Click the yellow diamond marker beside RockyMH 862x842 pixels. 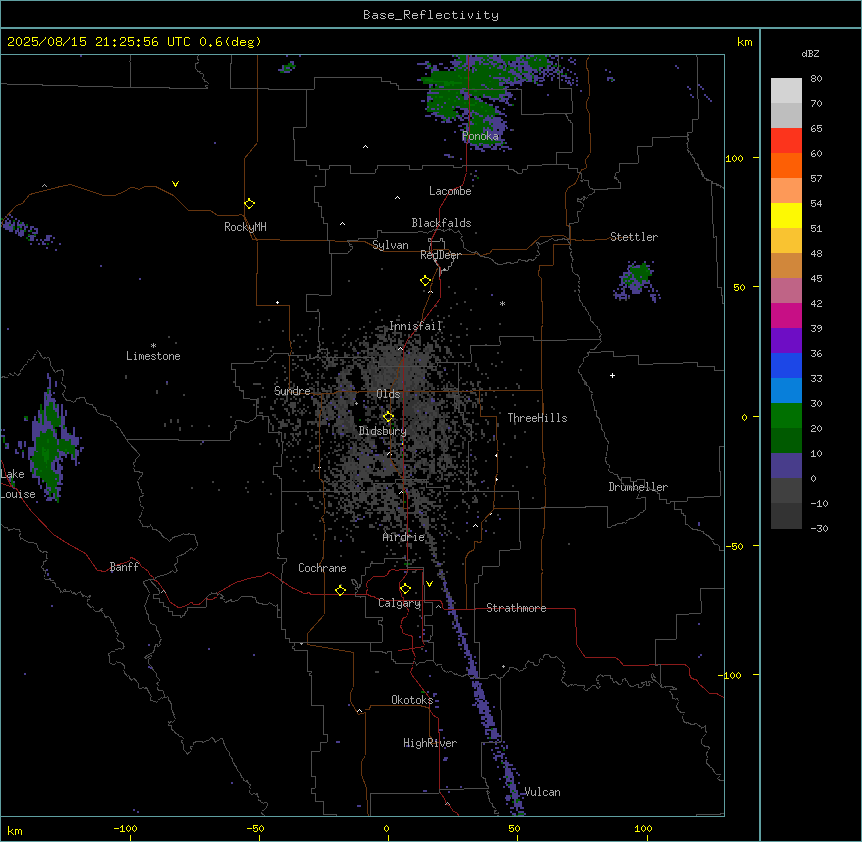249,204
